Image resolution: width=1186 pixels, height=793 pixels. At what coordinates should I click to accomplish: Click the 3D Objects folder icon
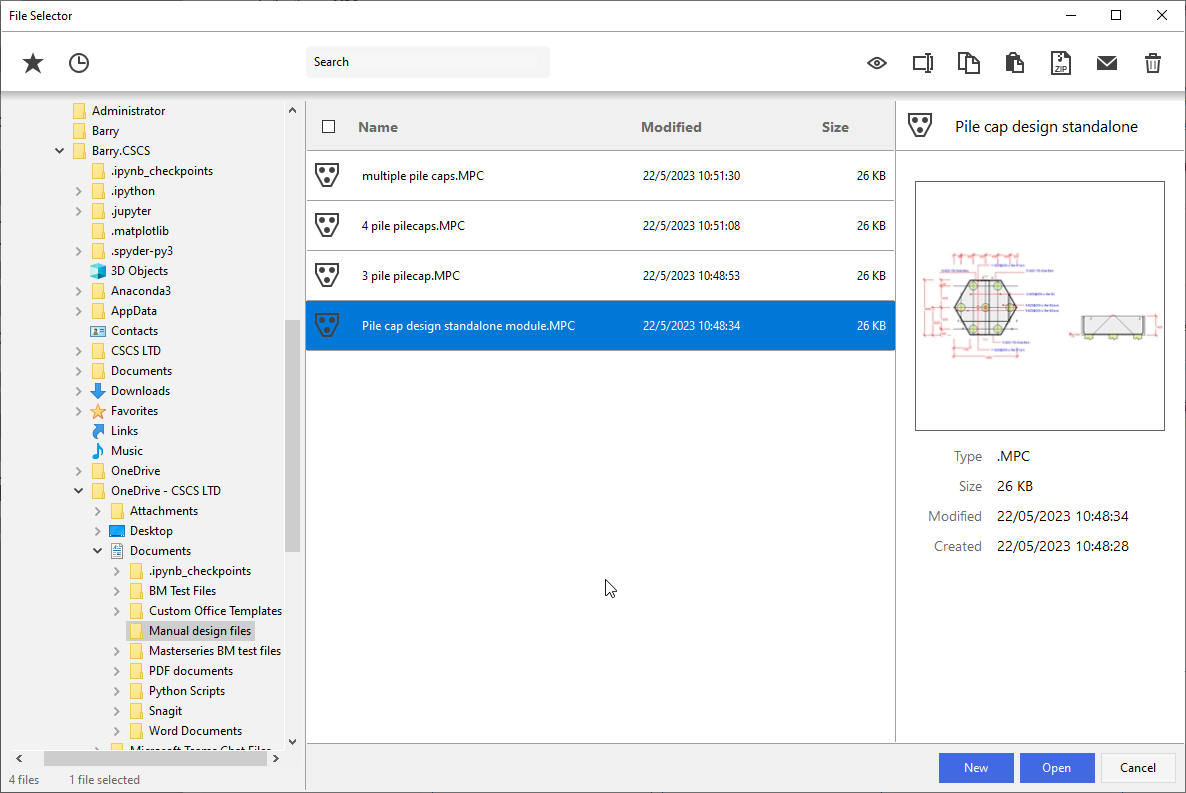[98, 271]
